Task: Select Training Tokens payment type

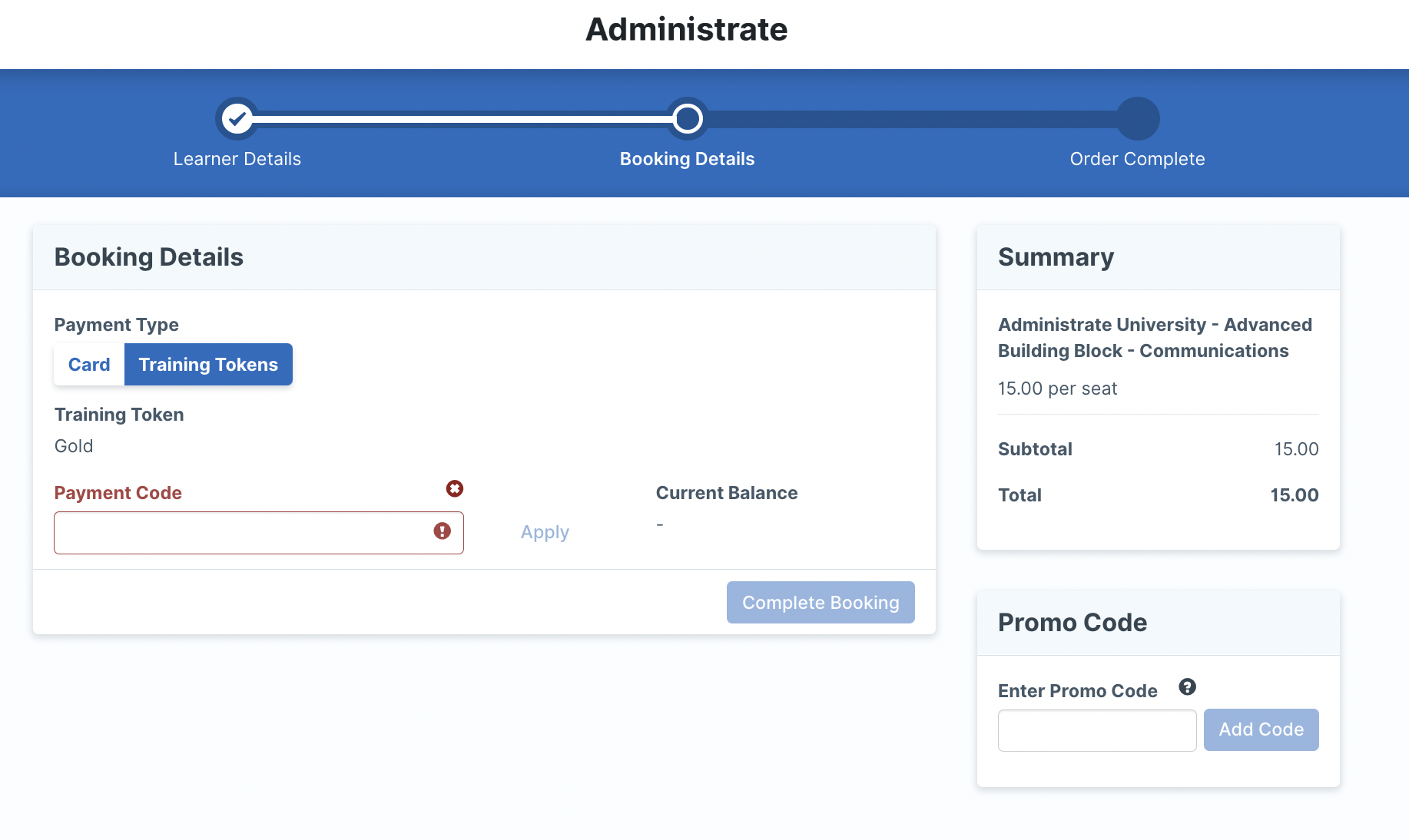Action: (208, 365)
